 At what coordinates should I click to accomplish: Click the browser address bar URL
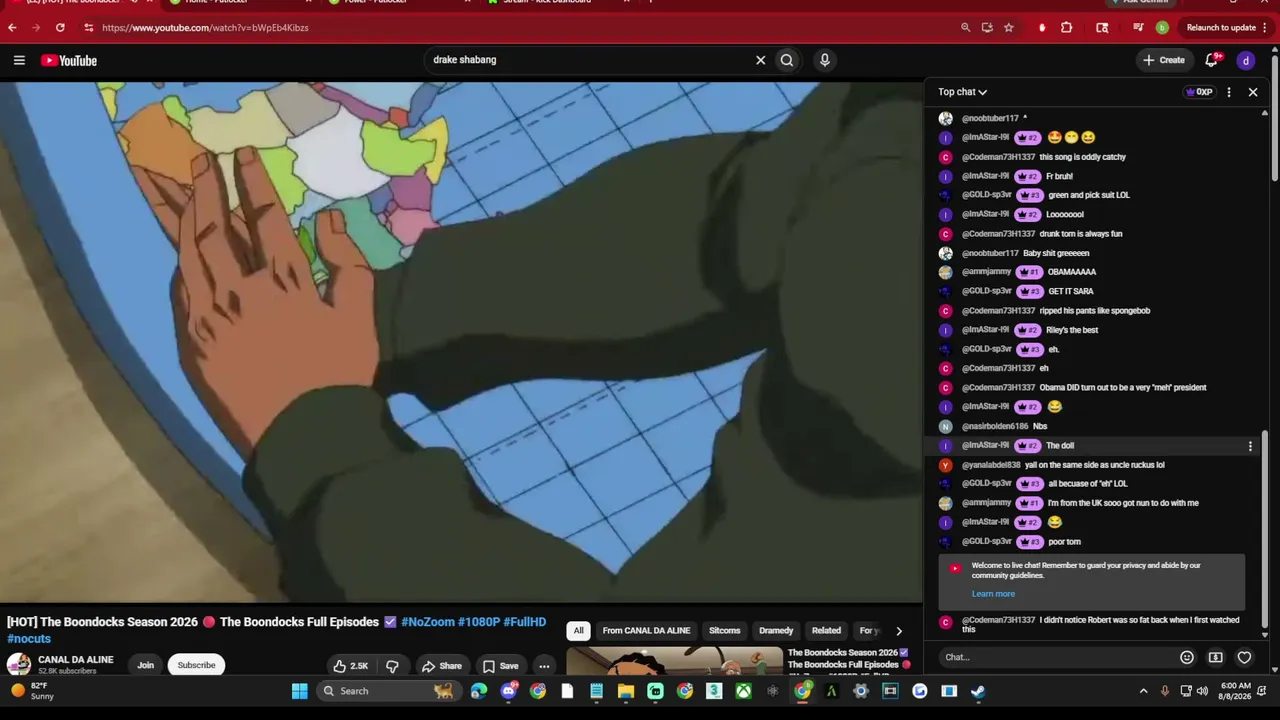tap(205, 28)
